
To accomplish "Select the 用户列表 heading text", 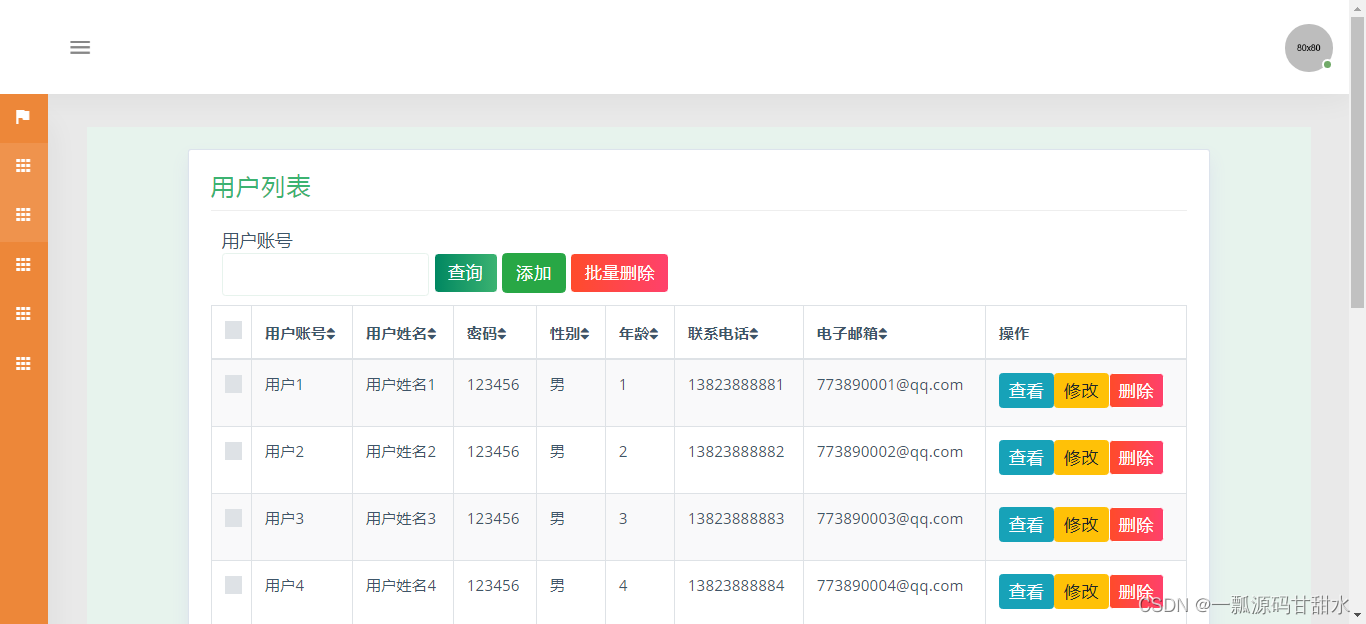I will click(261, 187).
